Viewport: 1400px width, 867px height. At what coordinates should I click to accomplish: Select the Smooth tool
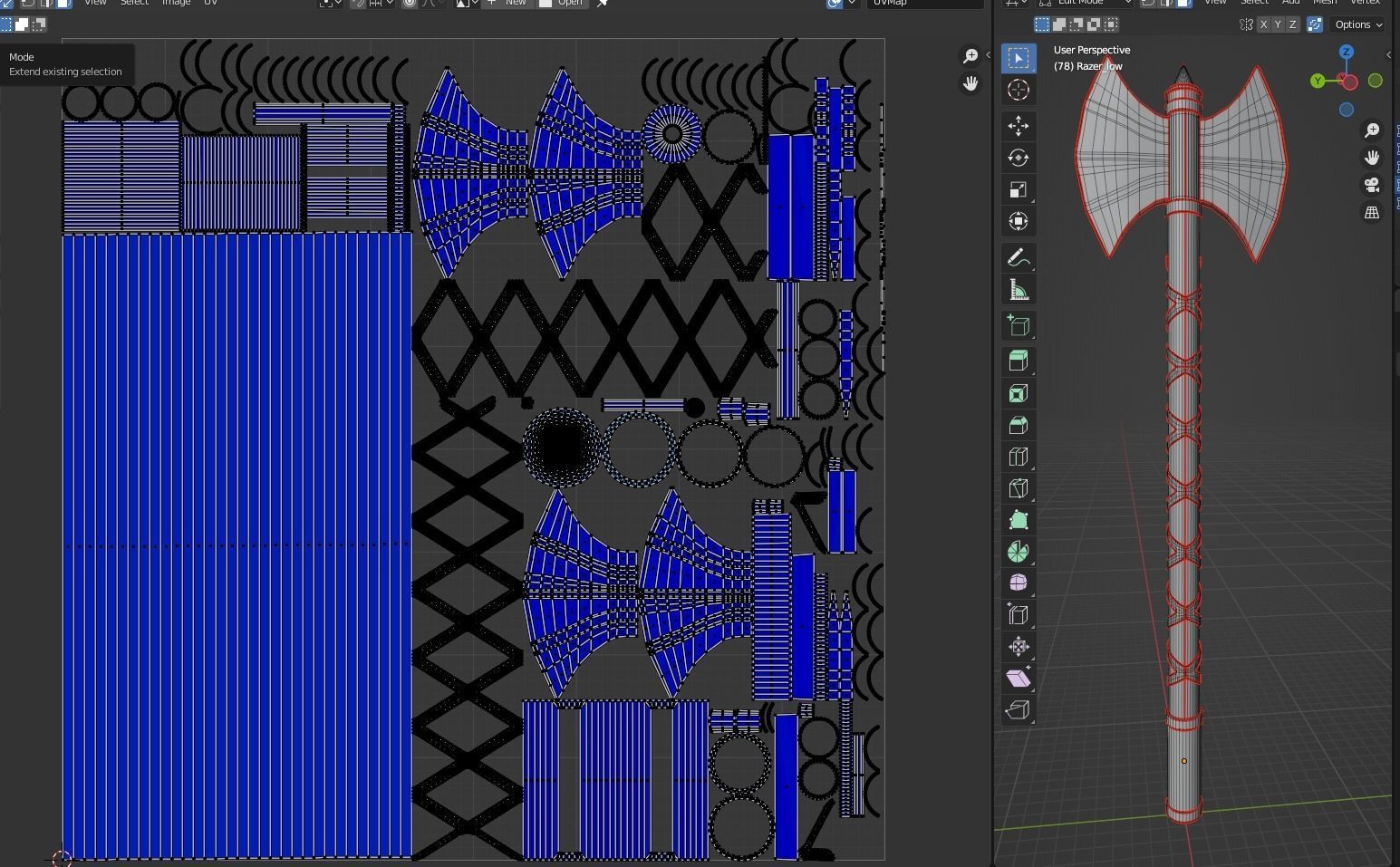pos(1019,583)
